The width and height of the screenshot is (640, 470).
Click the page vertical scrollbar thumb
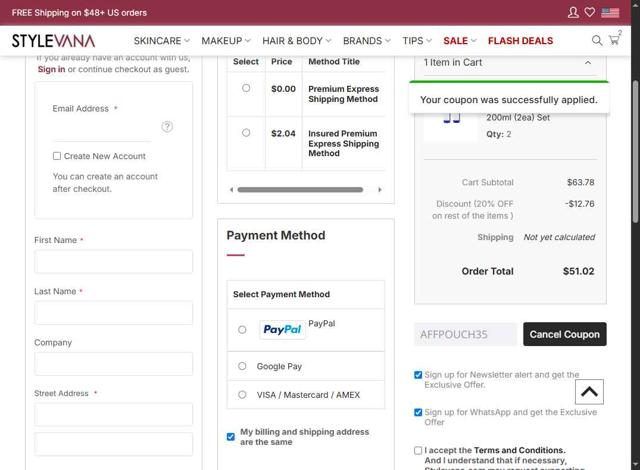pyautogui.click(x=635, y=152)
